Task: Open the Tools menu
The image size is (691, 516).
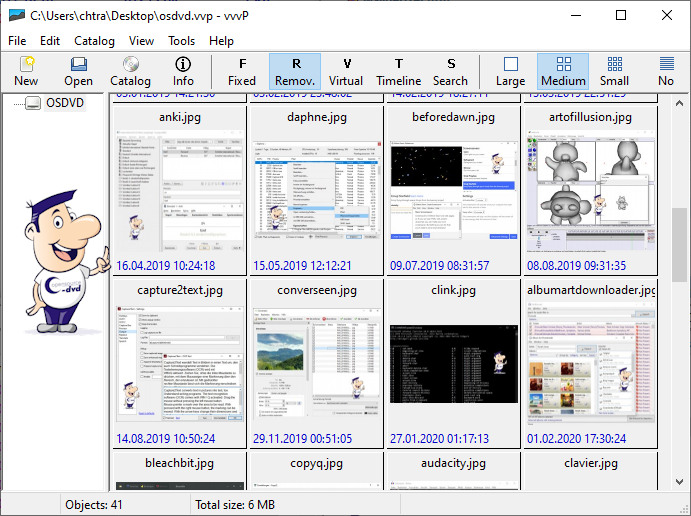Action: [x=182, y=41]
